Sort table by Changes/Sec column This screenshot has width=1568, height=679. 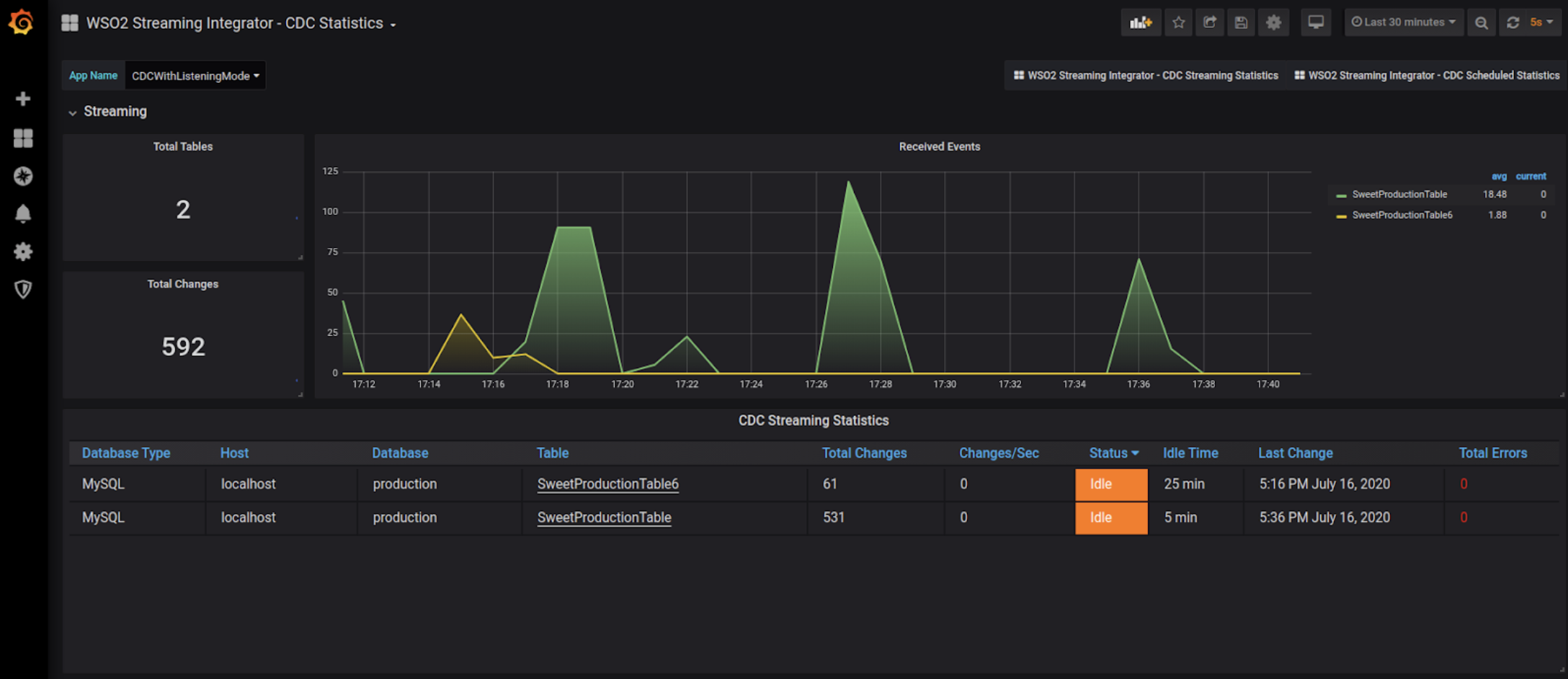999,453
